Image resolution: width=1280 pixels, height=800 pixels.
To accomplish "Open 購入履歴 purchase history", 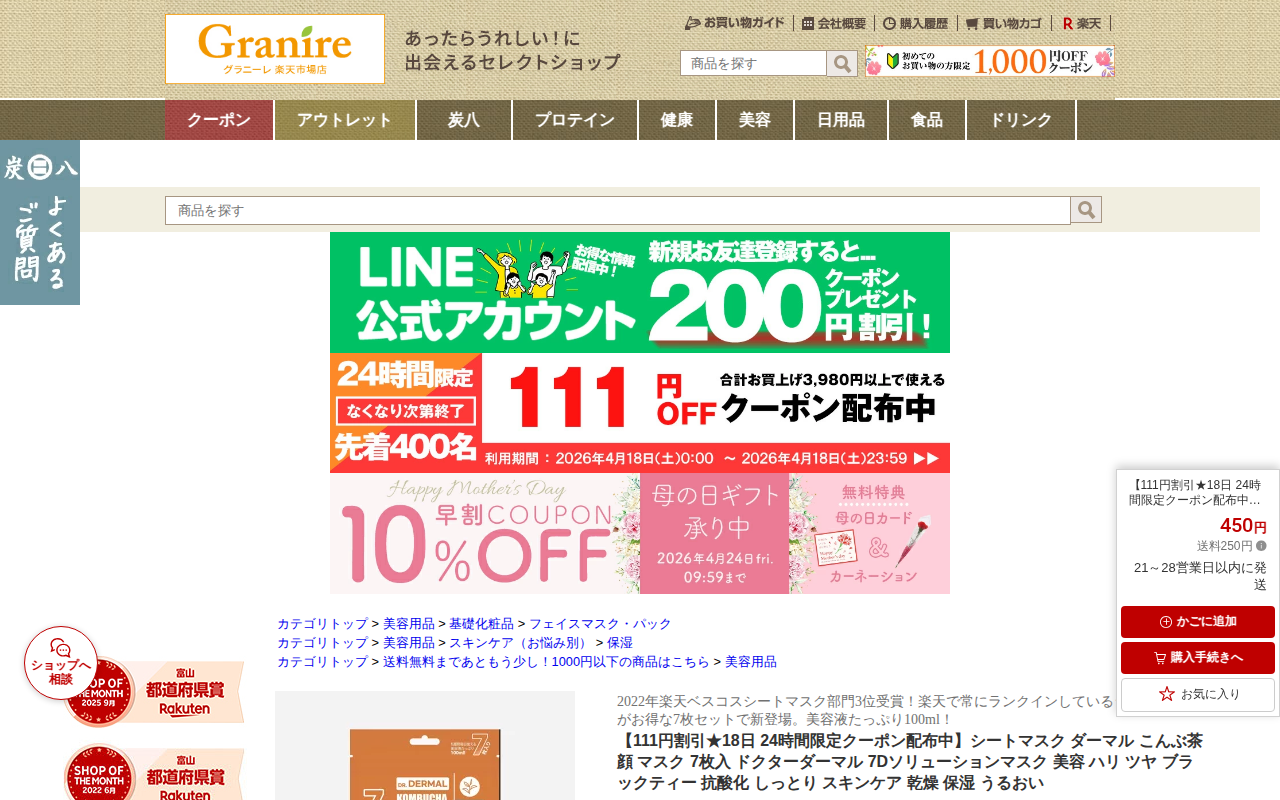I will pyautogui.click(x=915, y=23).
